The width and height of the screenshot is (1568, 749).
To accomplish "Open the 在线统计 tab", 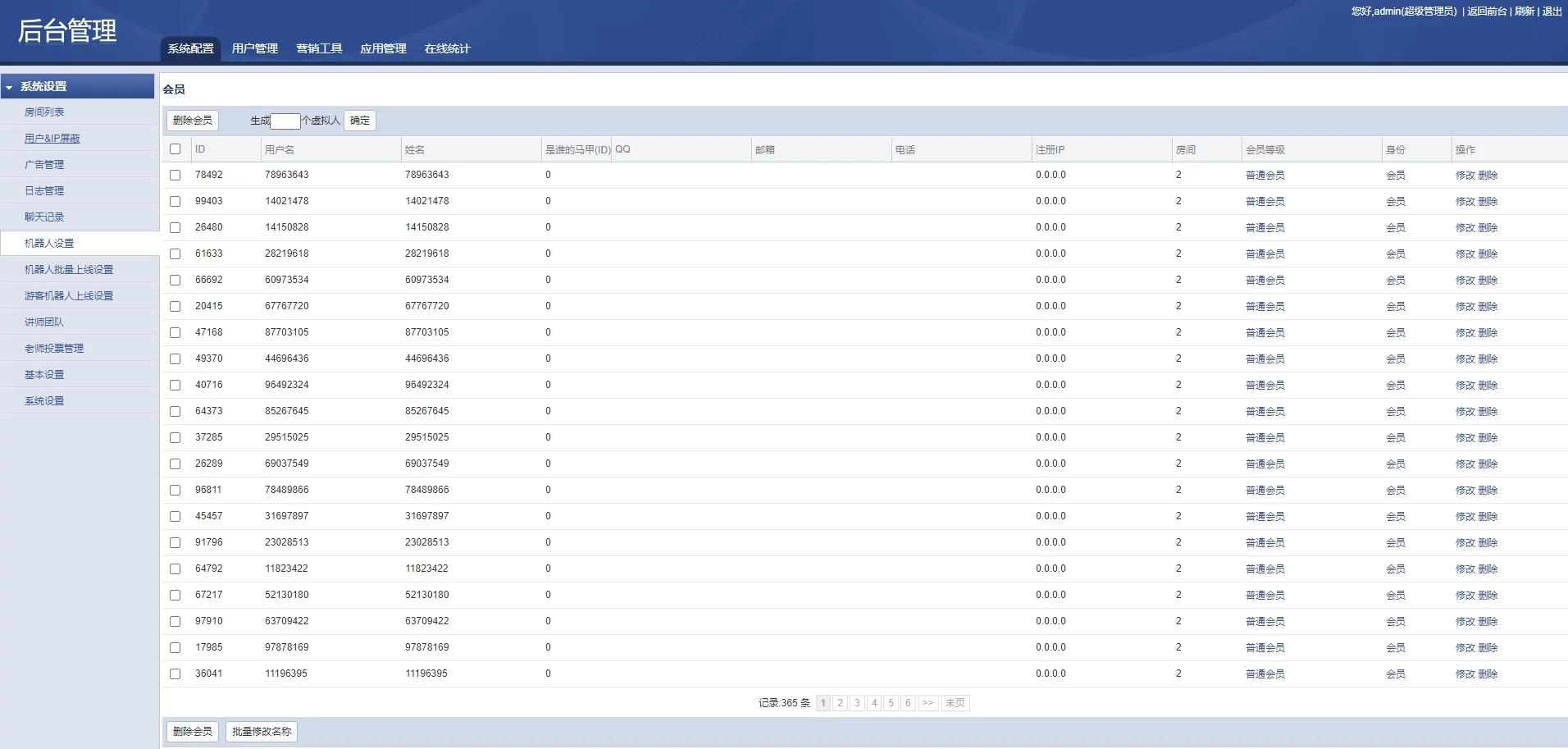I will (x=447, y=48).
